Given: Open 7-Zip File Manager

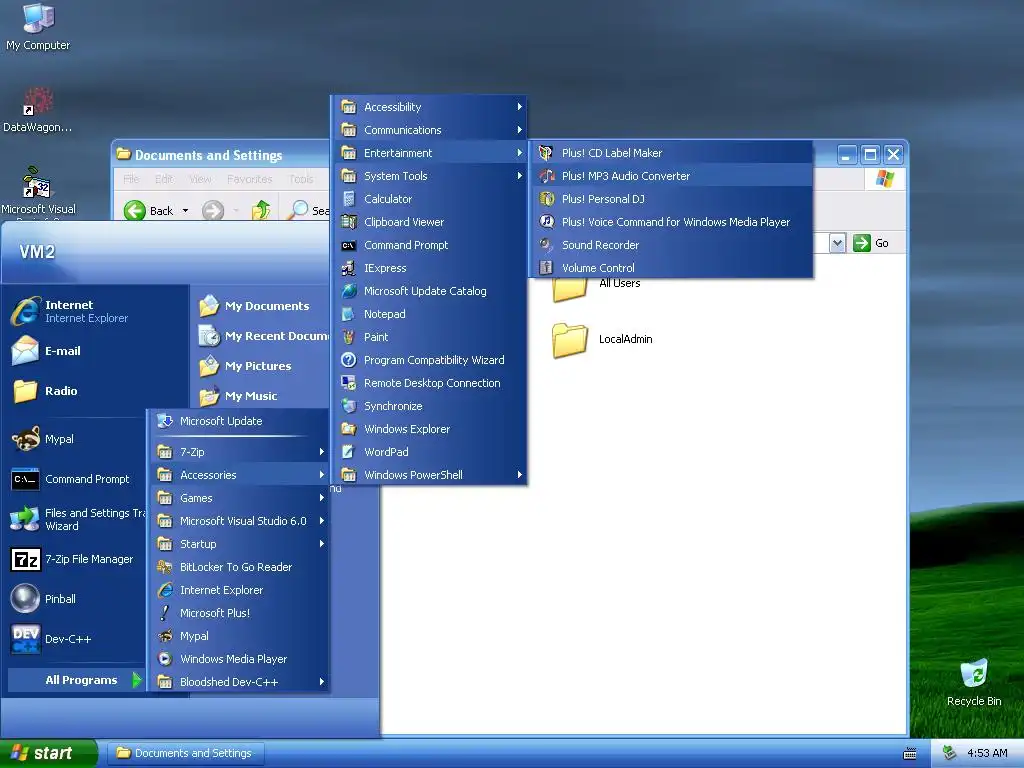Looking at the screenshot, I should pos(75,559).
